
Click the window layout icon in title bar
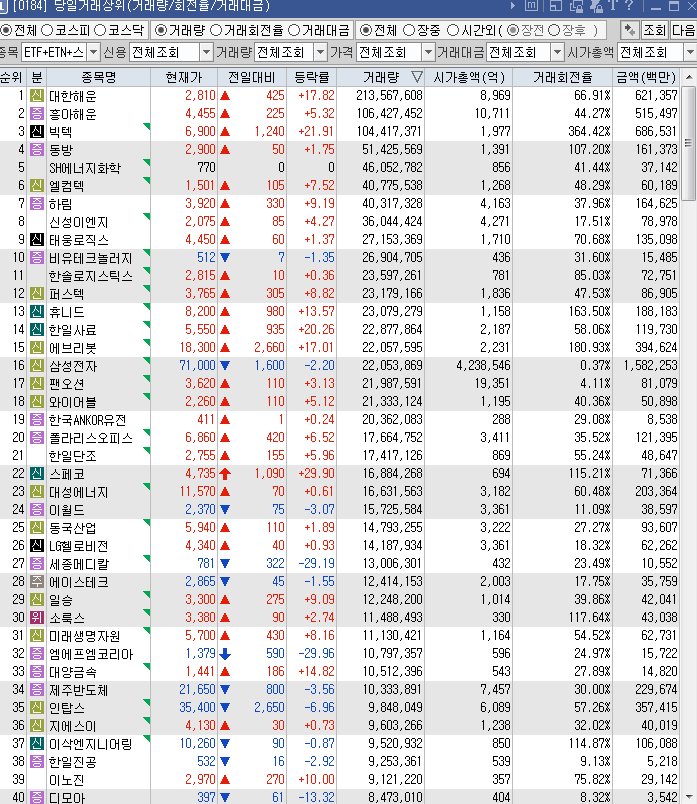[x=555, y=6]
